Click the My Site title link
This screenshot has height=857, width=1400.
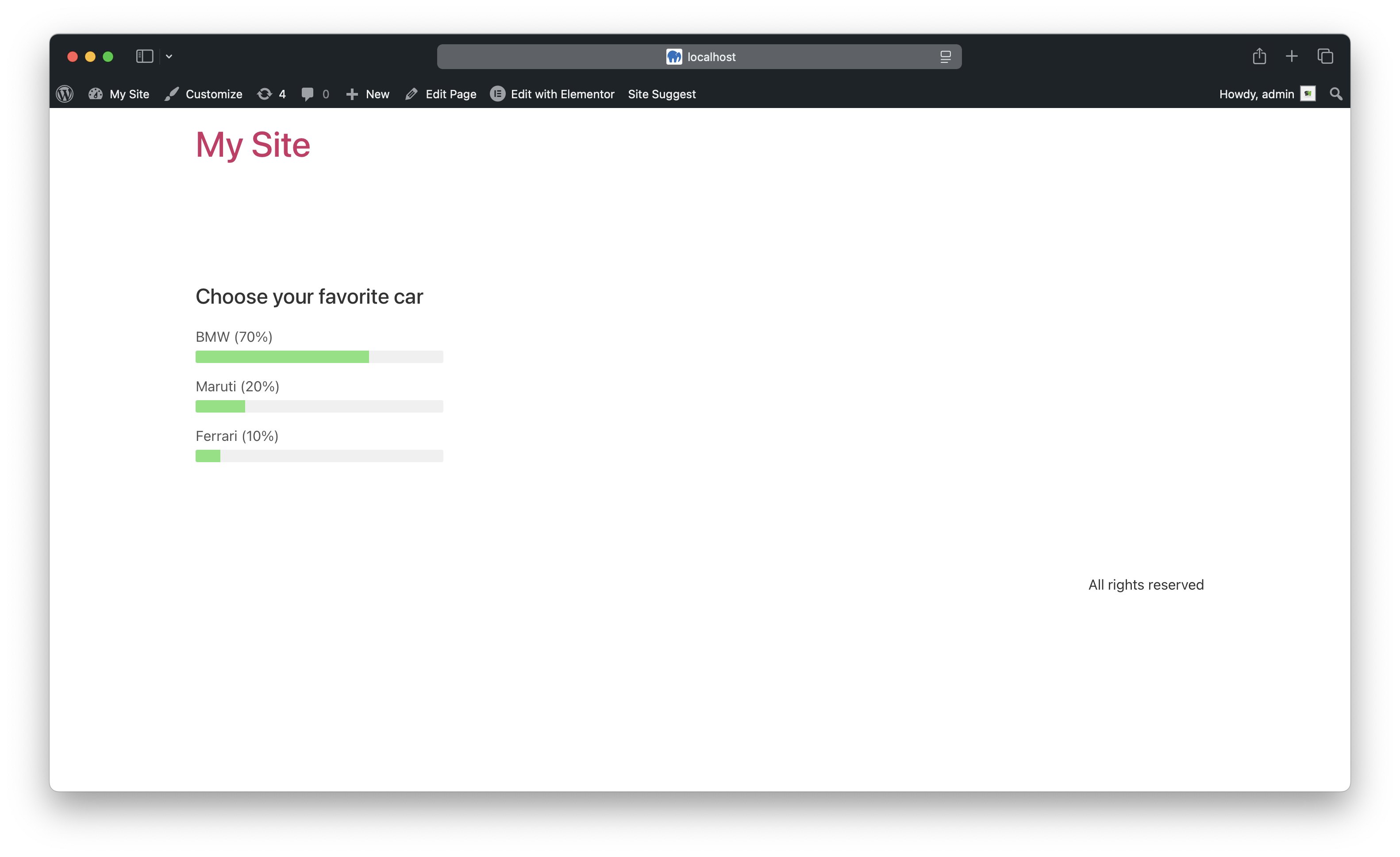253,144
